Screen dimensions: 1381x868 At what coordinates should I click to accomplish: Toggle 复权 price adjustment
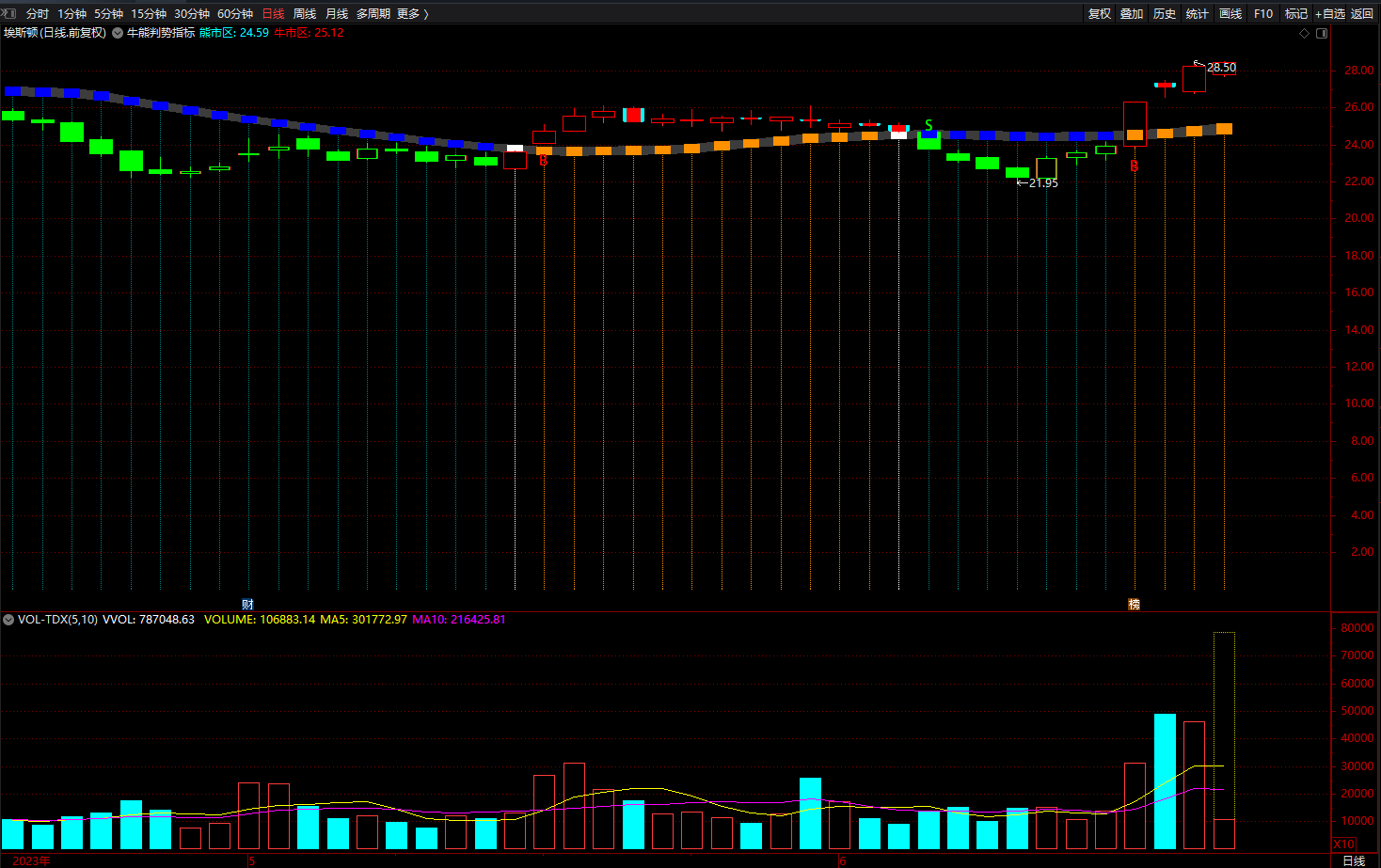click(x=1099, y=13)
